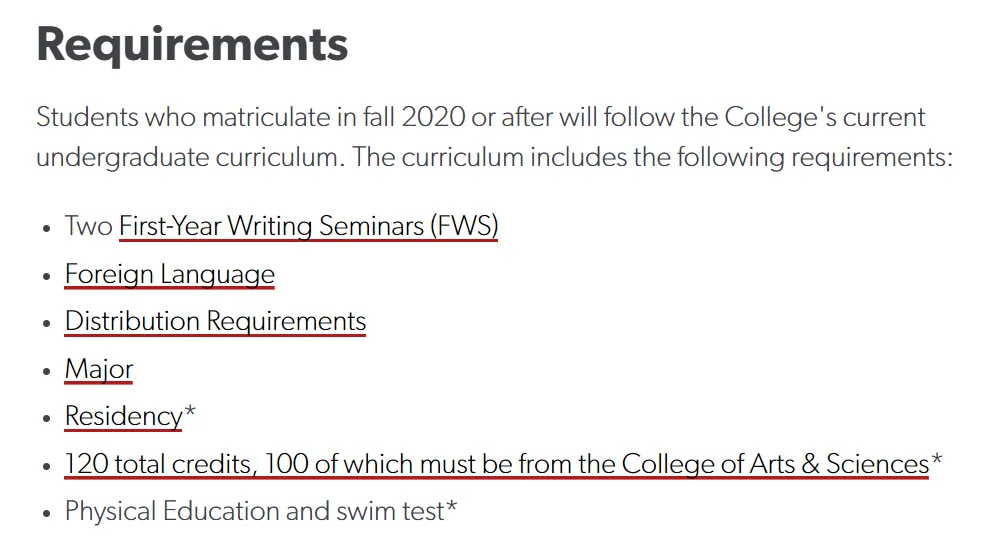Click the bullet beside Major
The height and width of the screenshot is (547, 1002).
click(x=46, y=371)
